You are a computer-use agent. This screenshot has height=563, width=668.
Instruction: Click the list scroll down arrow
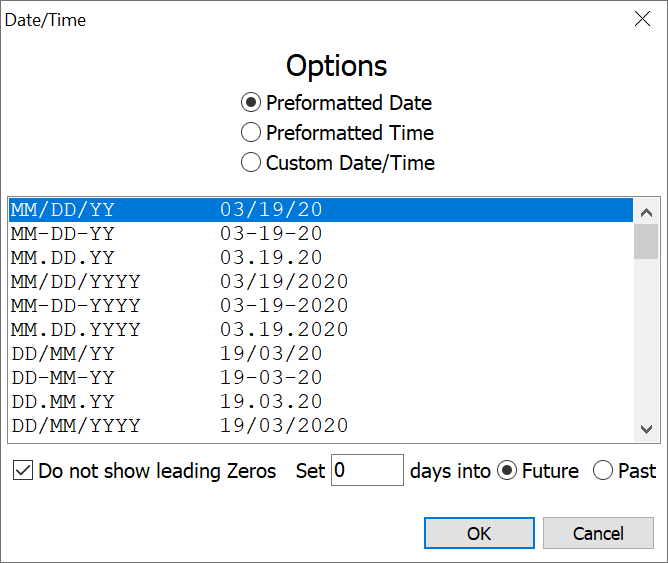point(646,429)
